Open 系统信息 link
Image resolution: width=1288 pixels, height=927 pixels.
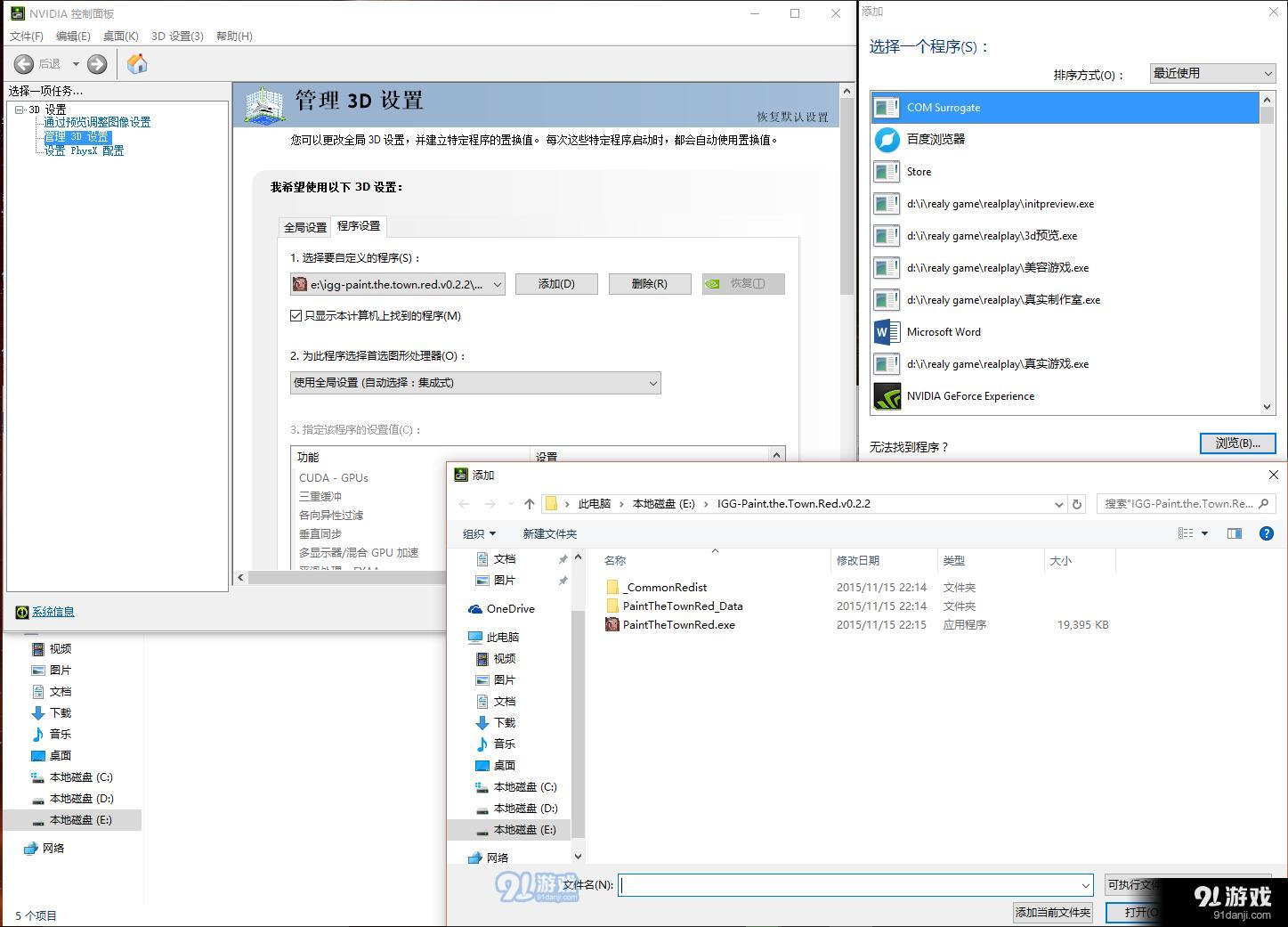[53, 612]
